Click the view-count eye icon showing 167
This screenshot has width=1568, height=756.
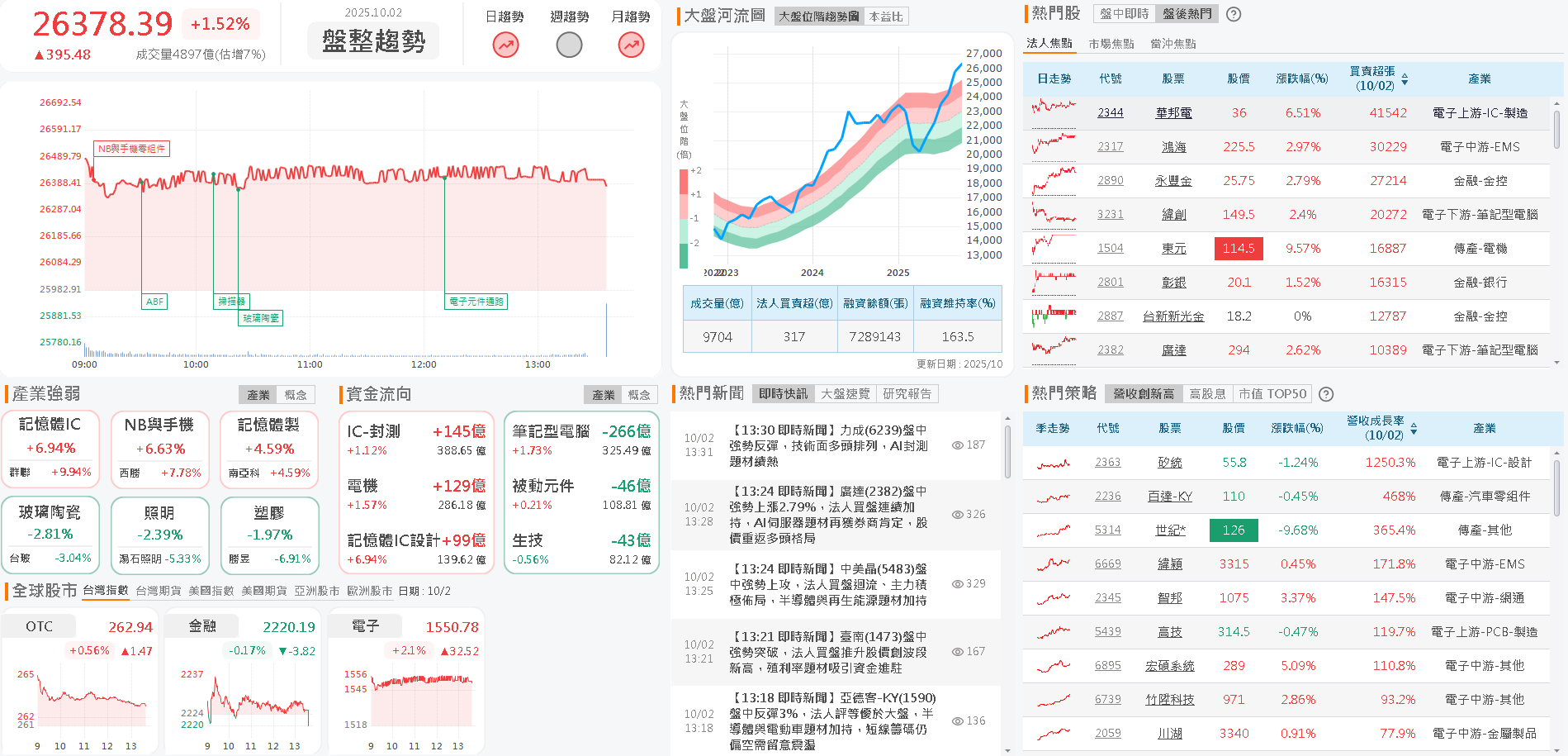point(958,652)
